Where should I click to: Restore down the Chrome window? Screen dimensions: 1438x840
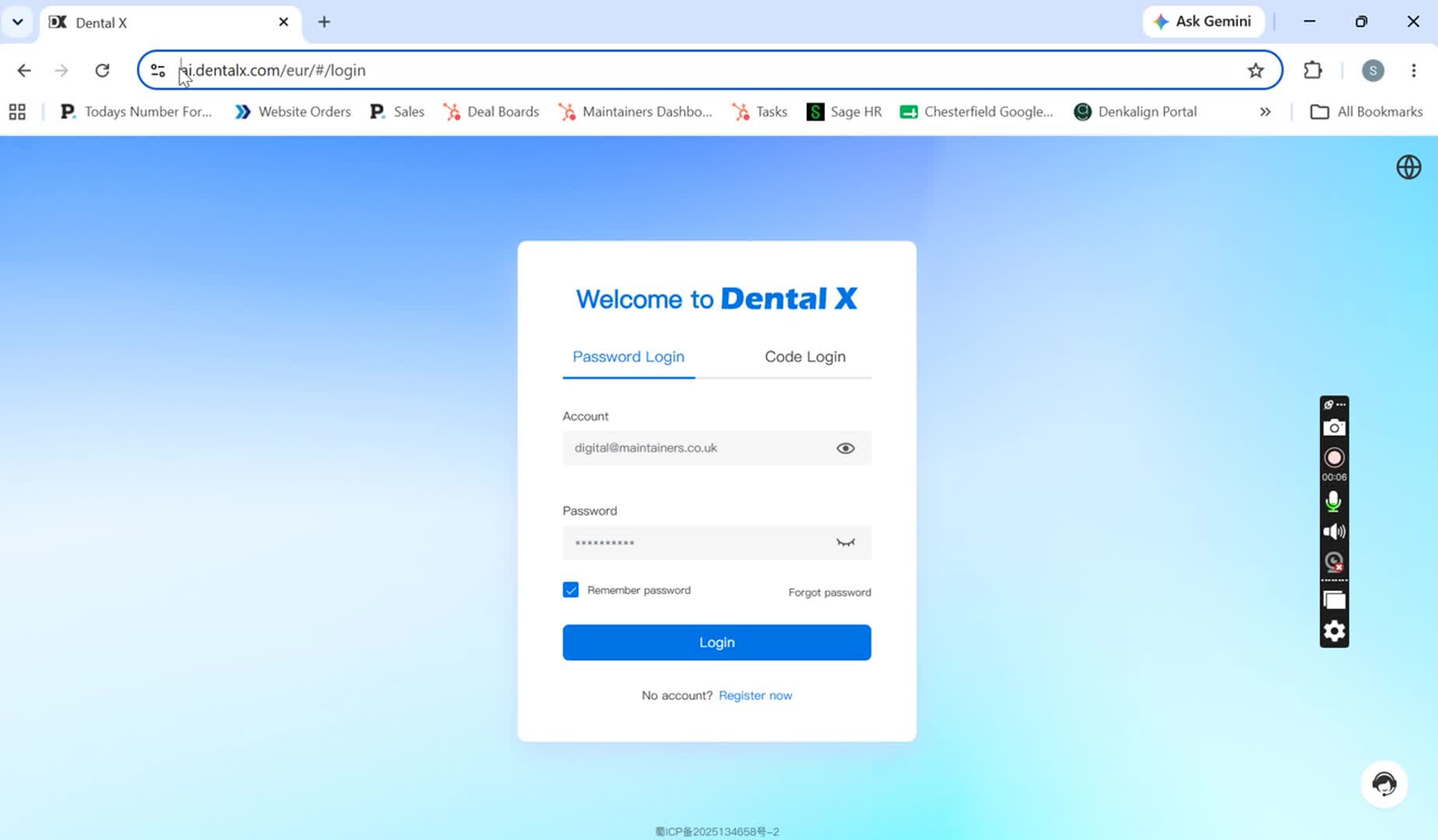tap(1361, 22)
